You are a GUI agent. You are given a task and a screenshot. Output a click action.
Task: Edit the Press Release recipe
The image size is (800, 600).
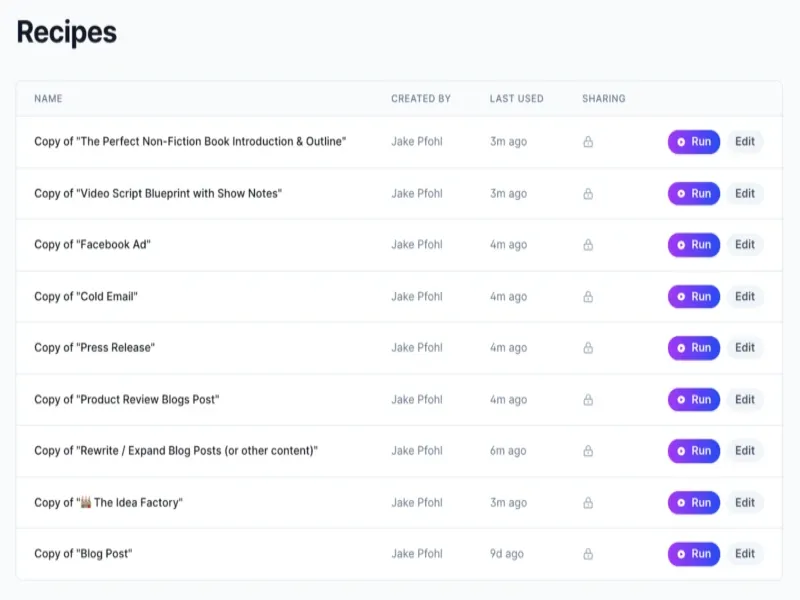(x=745, y=348)
